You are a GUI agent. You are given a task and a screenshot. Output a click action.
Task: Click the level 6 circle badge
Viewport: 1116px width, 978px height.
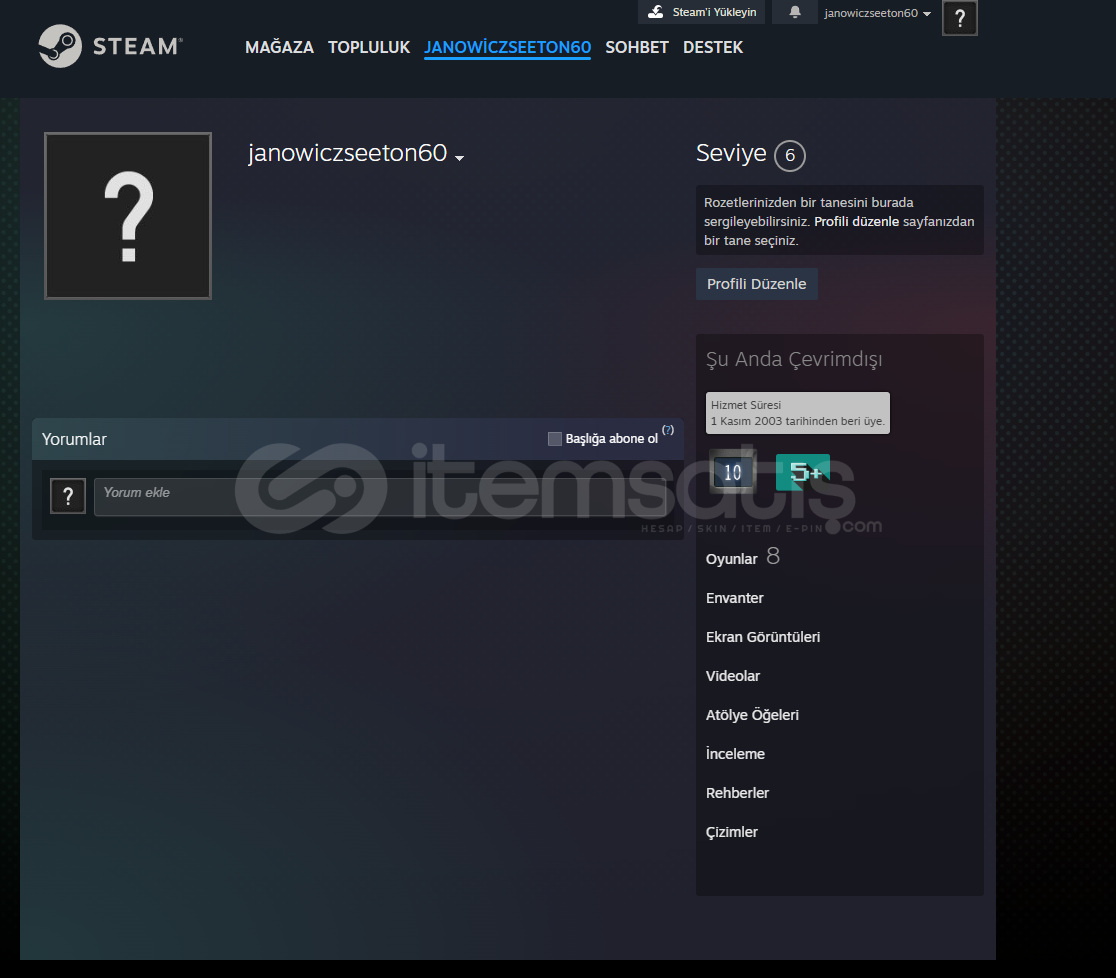789,156
